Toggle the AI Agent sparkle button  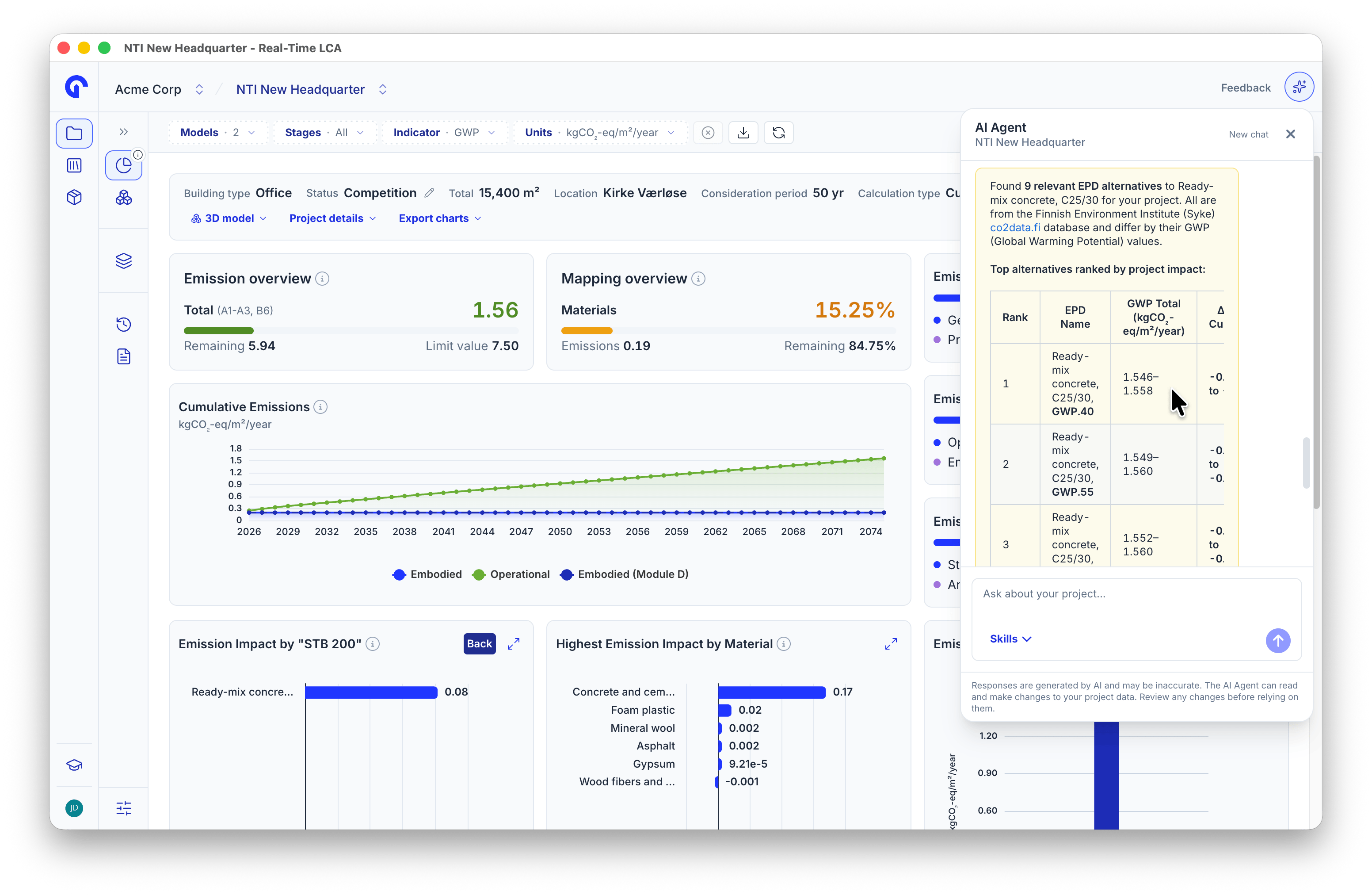pyautogui.click(x=1299, y=87)
